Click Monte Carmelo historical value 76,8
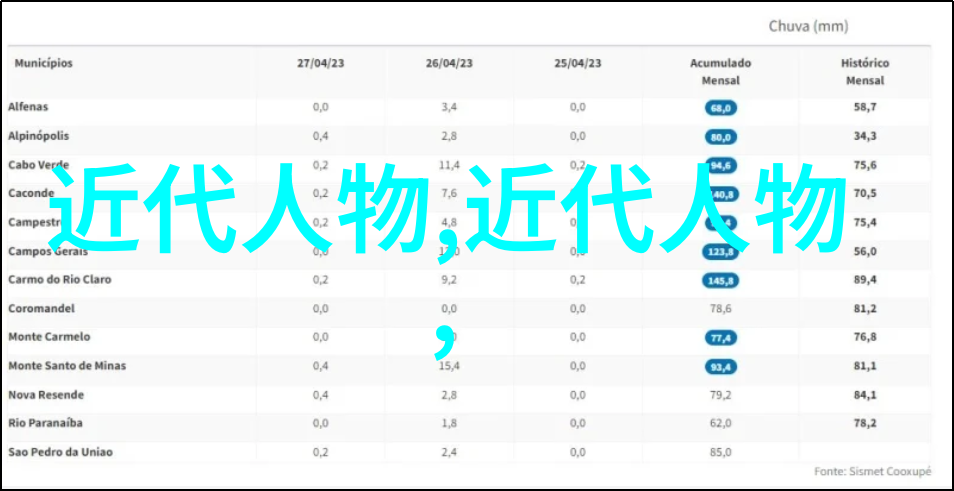 click(x=865, y=337)
